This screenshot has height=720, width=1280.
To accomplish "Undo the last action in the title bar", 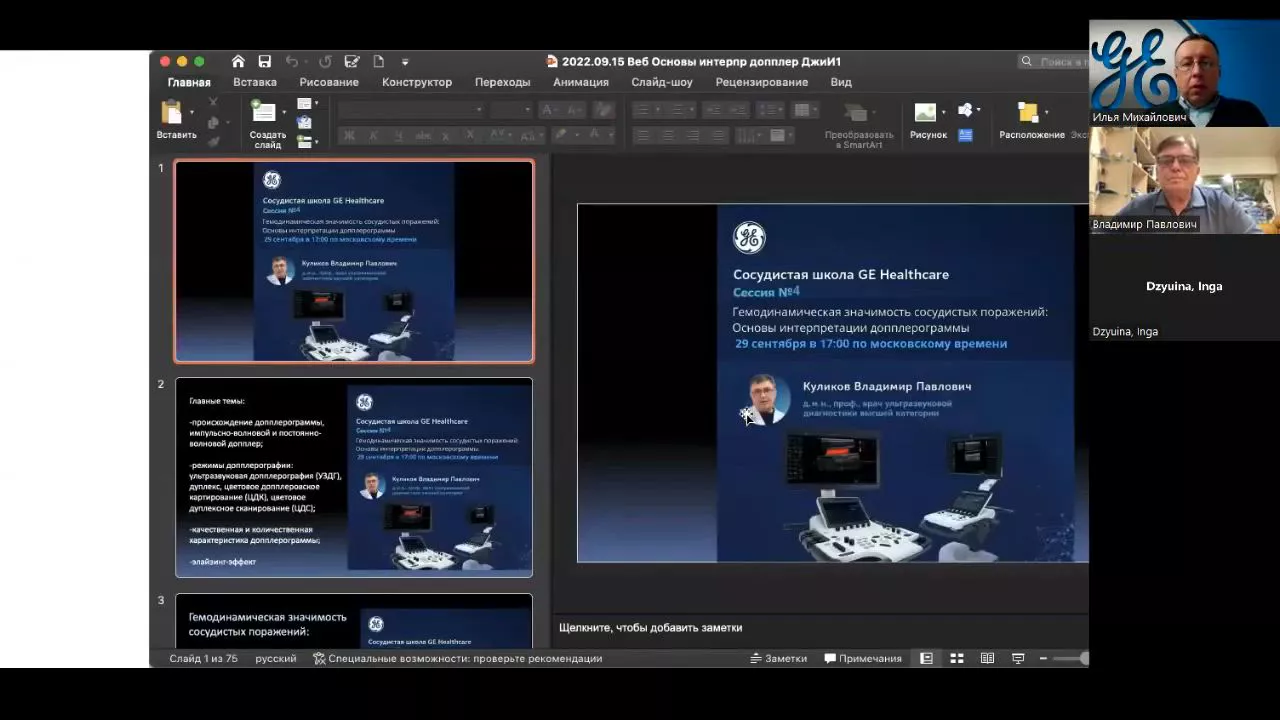I will (292, 61).
